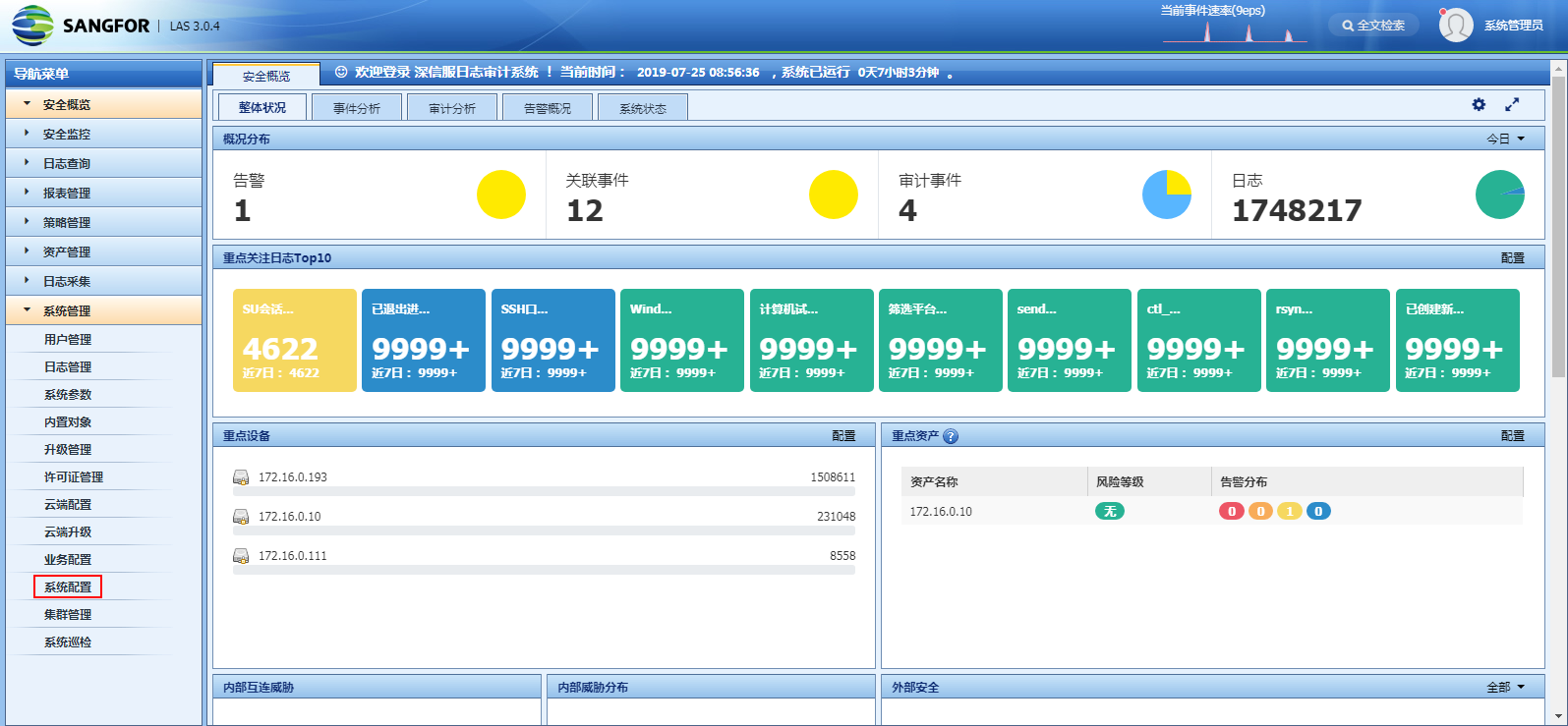Image resolution: width=1568 pixels, height=726 pixels.
Task: Open the 全文检索 search button
Action: pos(1373,26)
